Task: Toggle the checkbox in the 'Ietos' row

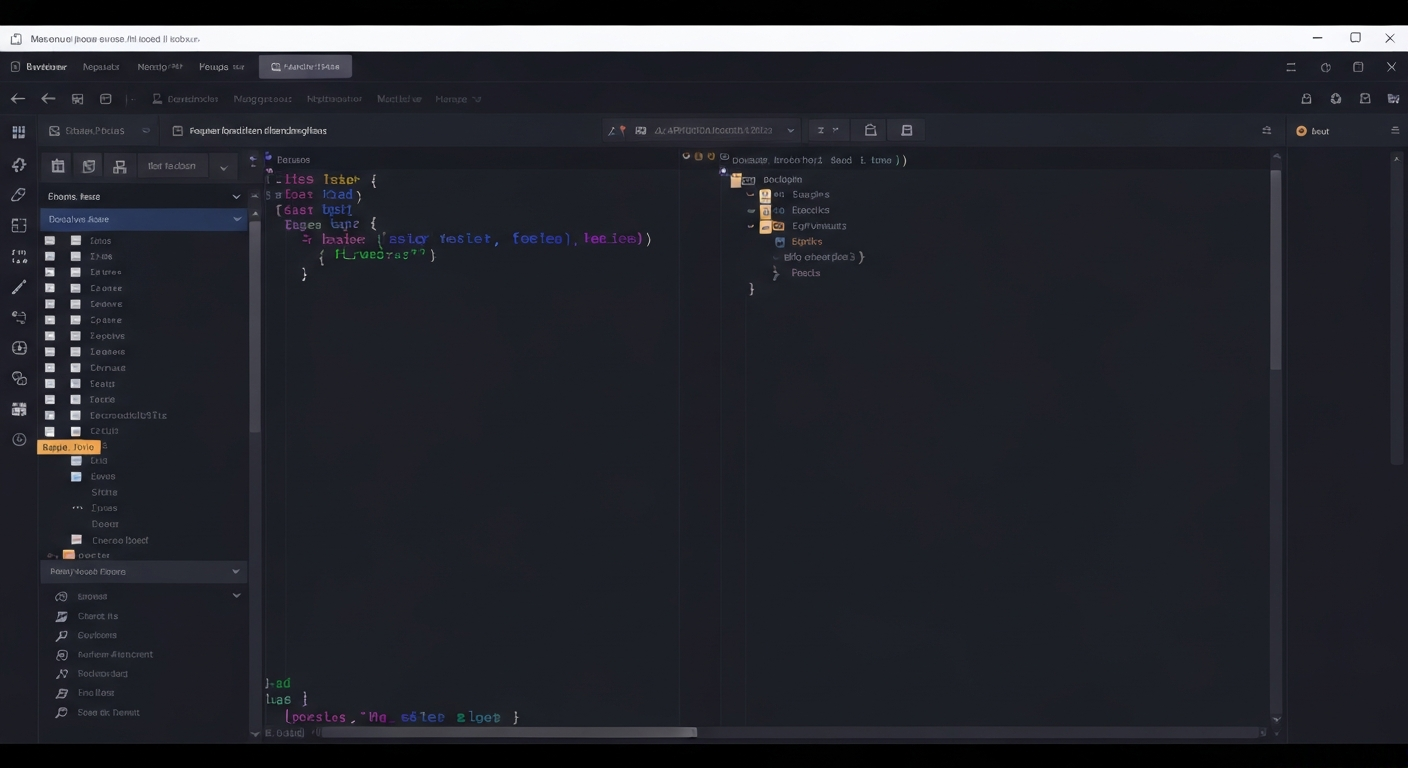Action: pos(50,240)
